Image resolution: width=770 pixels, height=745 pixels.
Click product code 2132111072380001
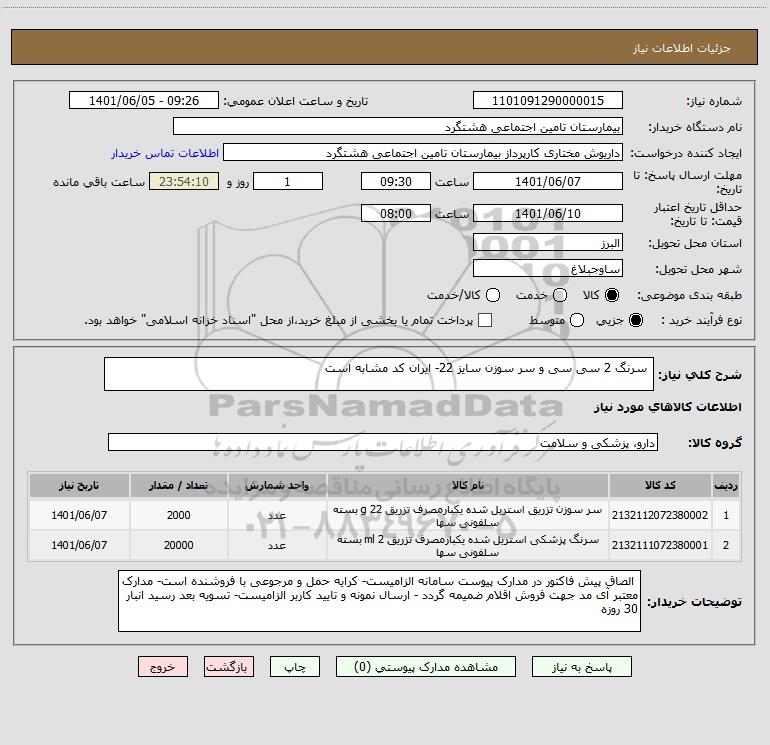coord(660,545)
